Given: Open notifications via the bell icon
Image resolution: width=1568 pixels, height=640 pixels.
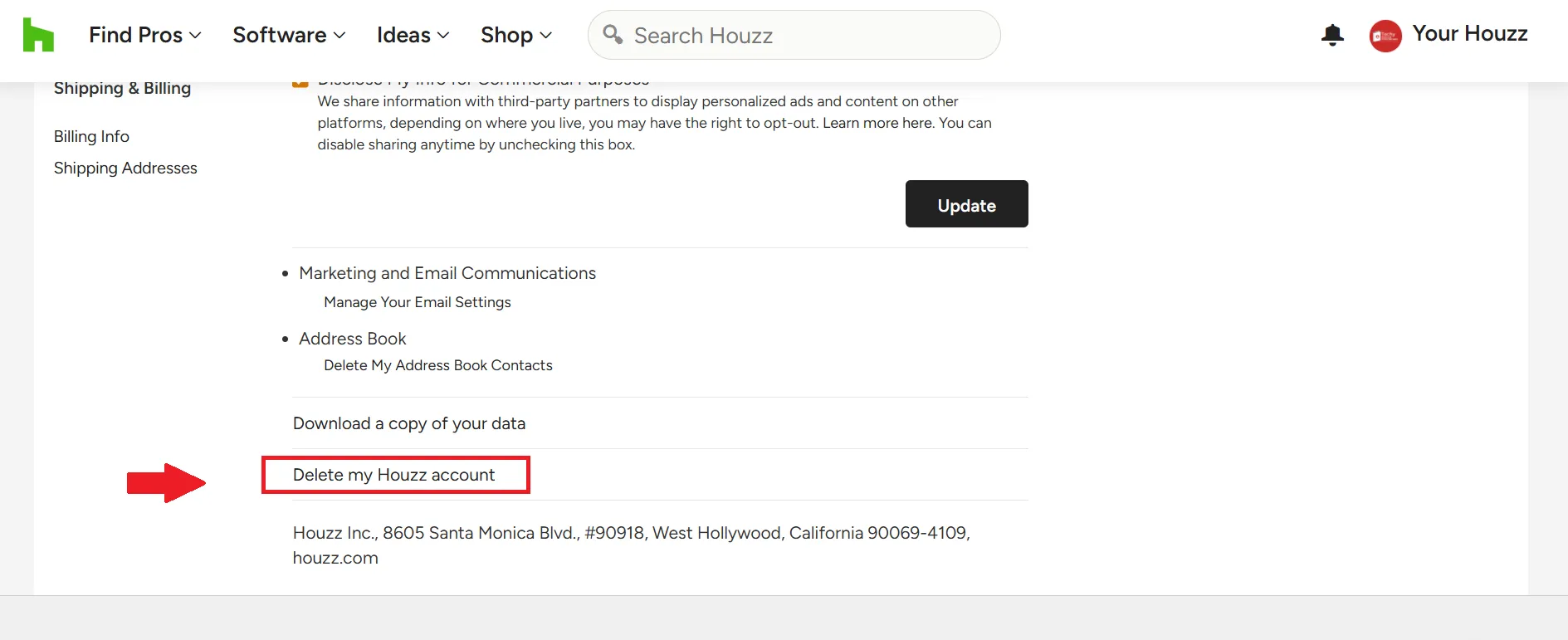Looking at the screenshot, I should [x=1331, y=35].
